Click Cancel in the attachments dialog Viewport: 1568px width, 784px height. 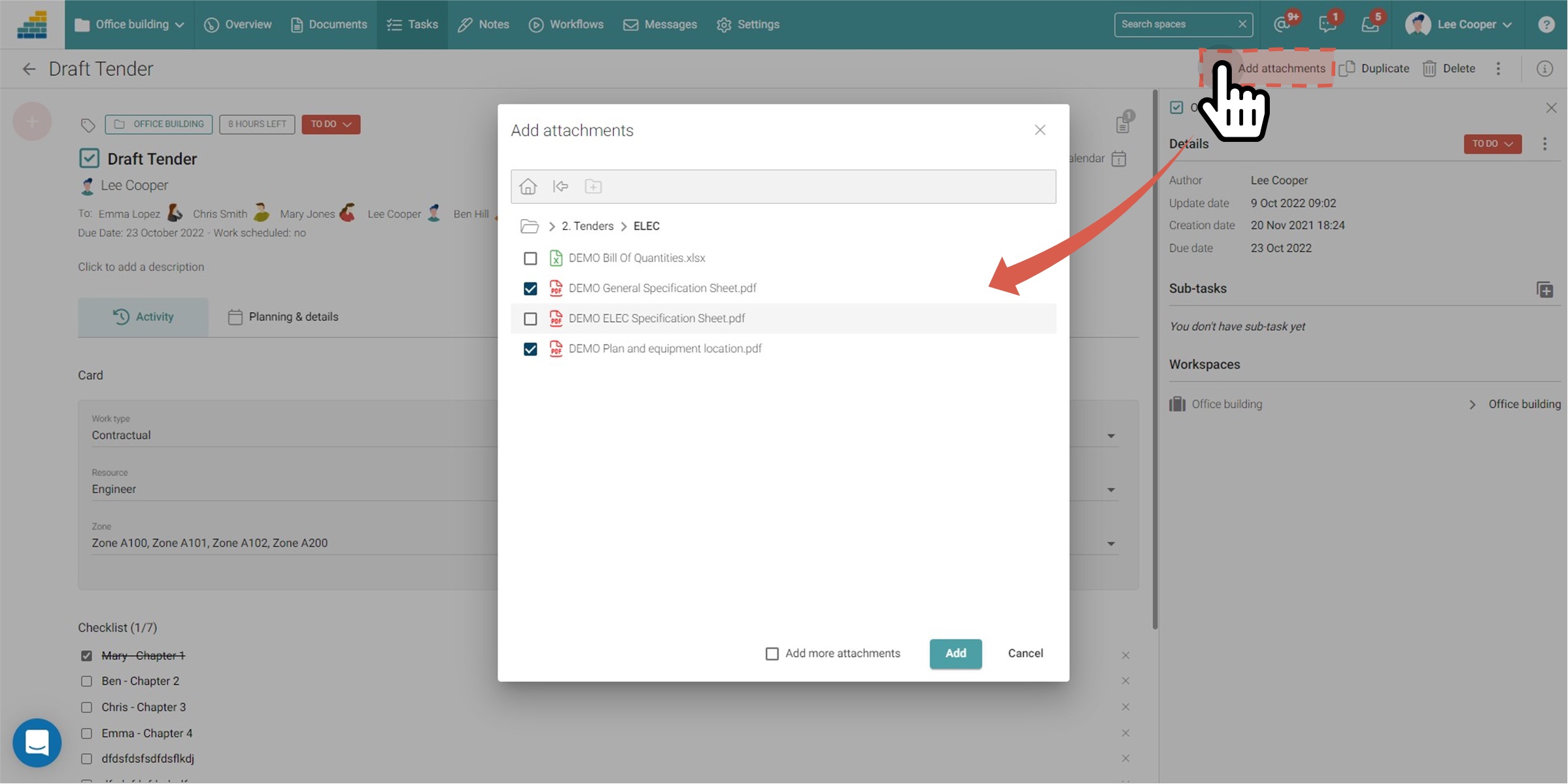click(1025, 654)
